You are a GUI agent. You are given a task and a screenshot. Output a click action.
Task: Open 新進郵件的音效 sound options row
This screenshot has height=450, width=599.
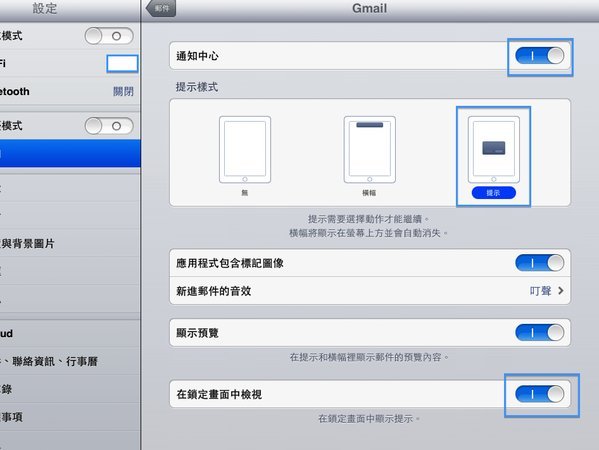(370, 291)
